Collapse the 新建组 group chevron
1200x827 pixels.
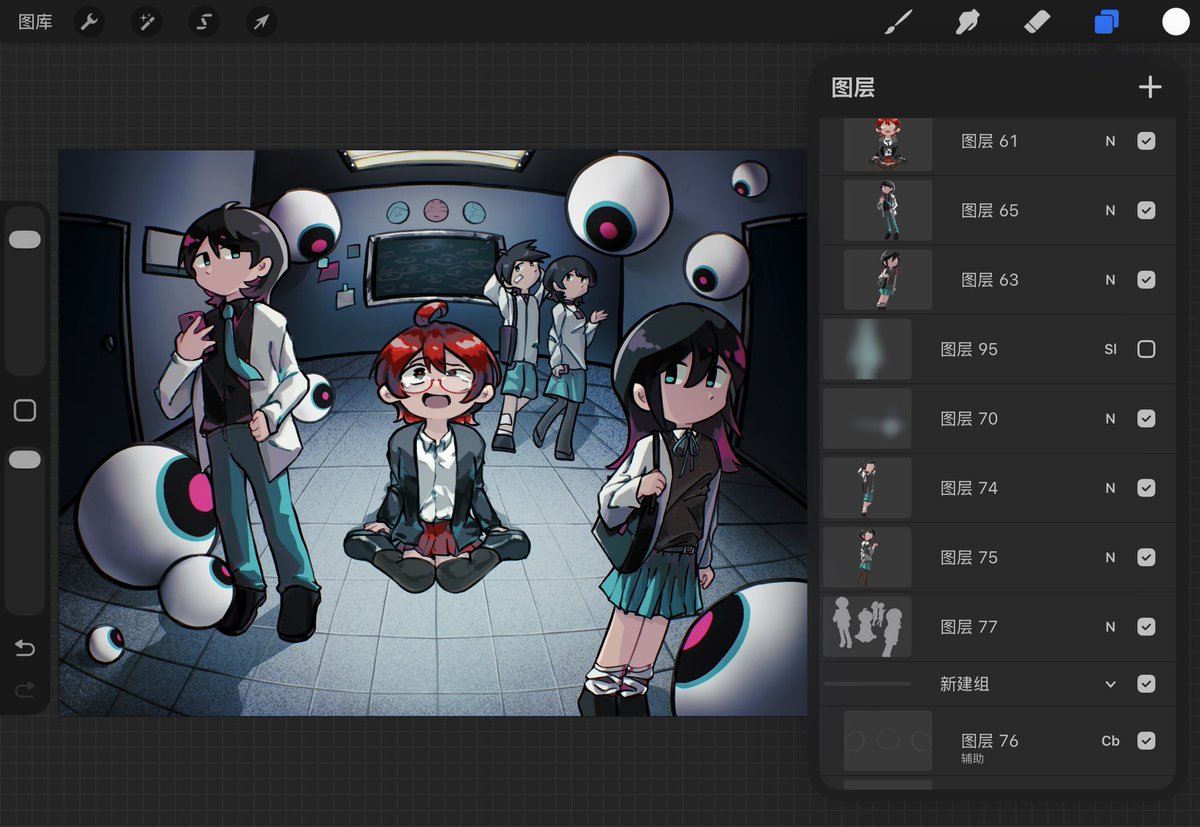[x=1110, y=684]
